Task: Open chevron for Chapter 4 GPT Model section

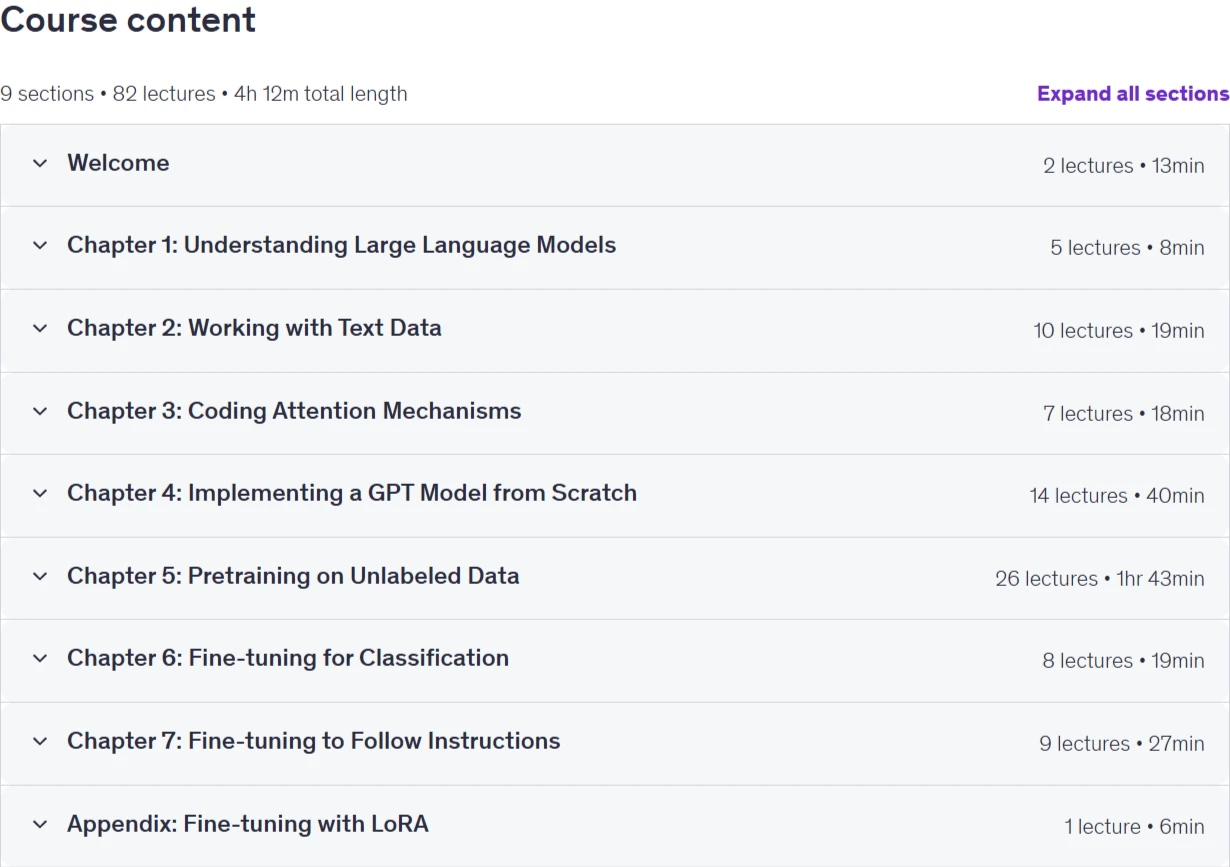Action: (x=40, y=493)
